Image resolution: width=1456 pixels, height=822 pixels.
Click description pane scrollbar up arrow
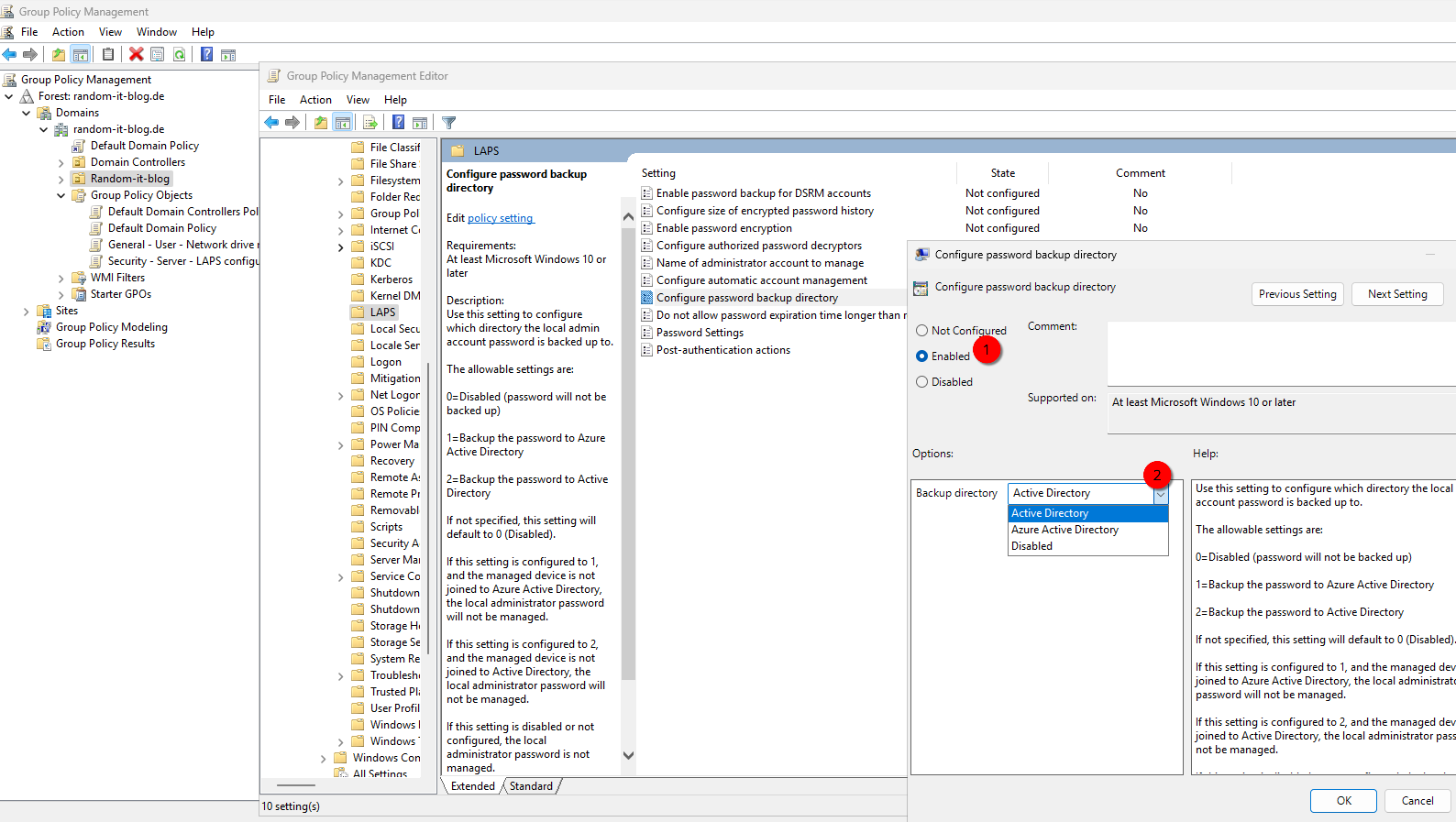(628, 217)
